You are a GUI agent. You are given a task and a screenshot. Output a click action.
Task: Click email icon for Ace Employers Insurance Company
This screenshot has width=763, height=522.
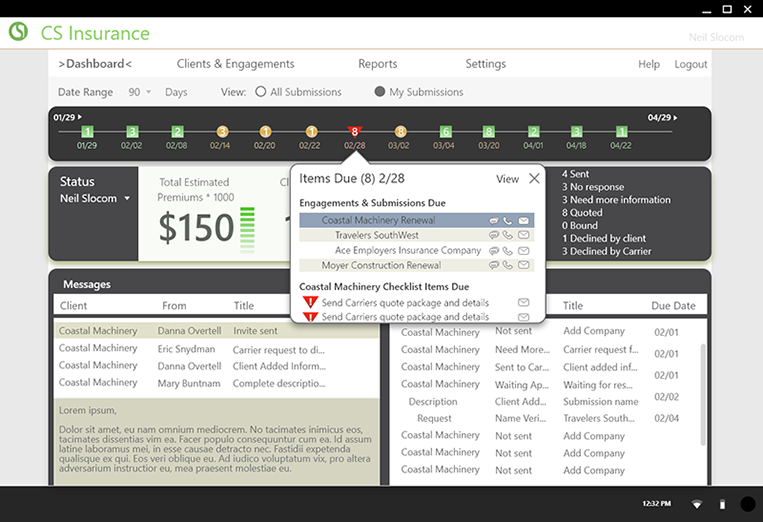click(x=524, y=251)
